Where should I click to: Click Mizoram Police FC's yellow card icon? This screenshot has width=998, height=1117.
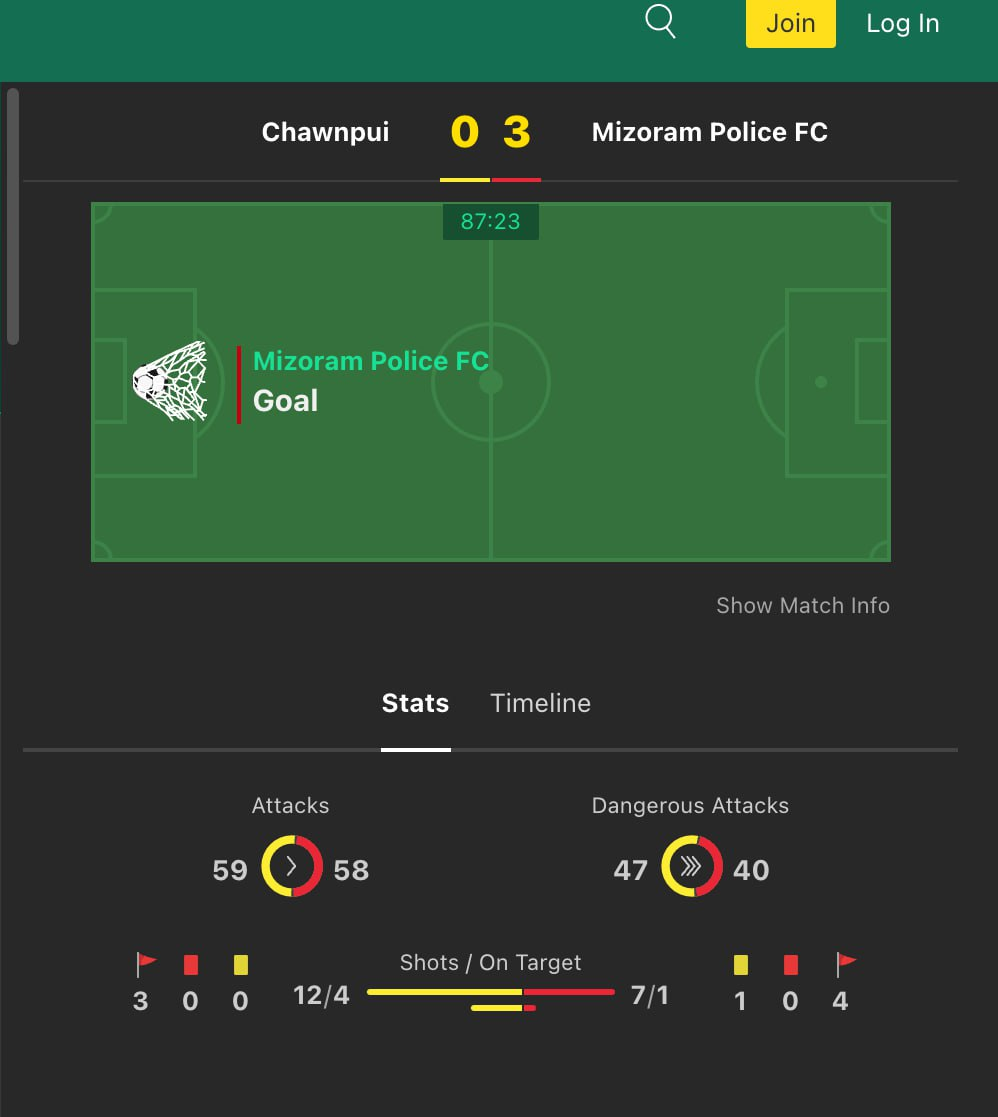tap(741, 965)
